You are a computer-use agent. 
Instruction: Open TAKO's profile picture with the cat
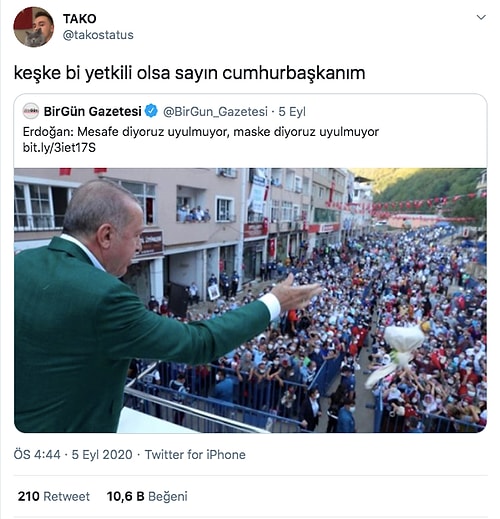pos(33,27)
